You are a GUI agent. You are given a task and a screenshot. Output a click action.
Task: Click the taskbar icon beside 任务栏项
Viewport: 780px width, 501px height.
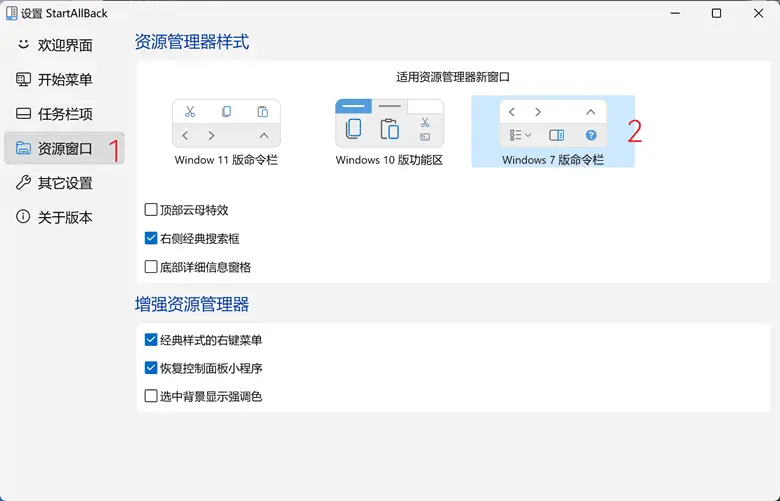click(x=23, y=114)
